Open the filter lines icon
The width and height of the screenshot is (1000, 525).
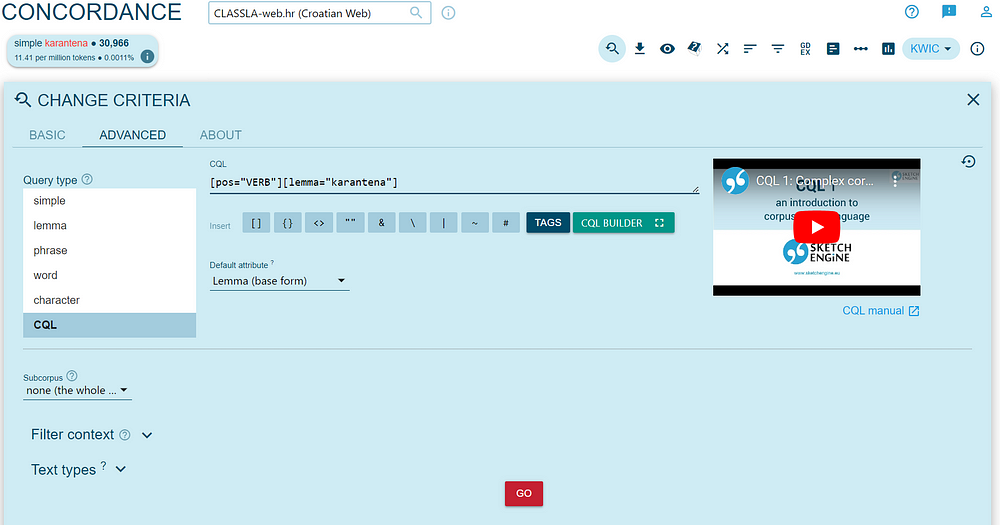777,48
